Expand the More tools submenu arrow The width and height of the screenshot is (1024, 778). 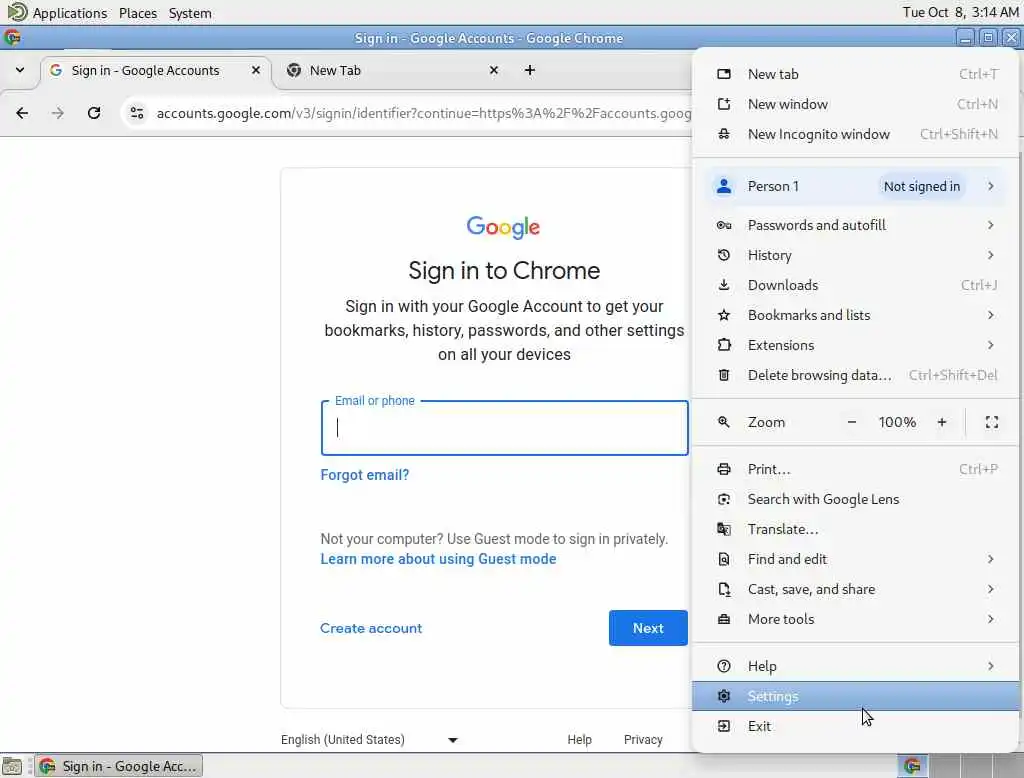pos(991,619)
